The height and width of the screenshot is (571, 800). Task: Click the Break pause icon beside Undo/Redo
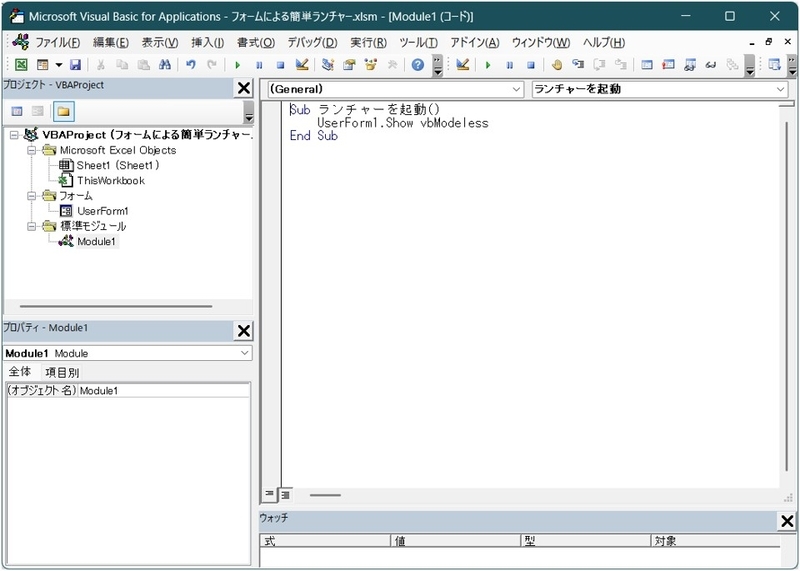coord(259,65)
